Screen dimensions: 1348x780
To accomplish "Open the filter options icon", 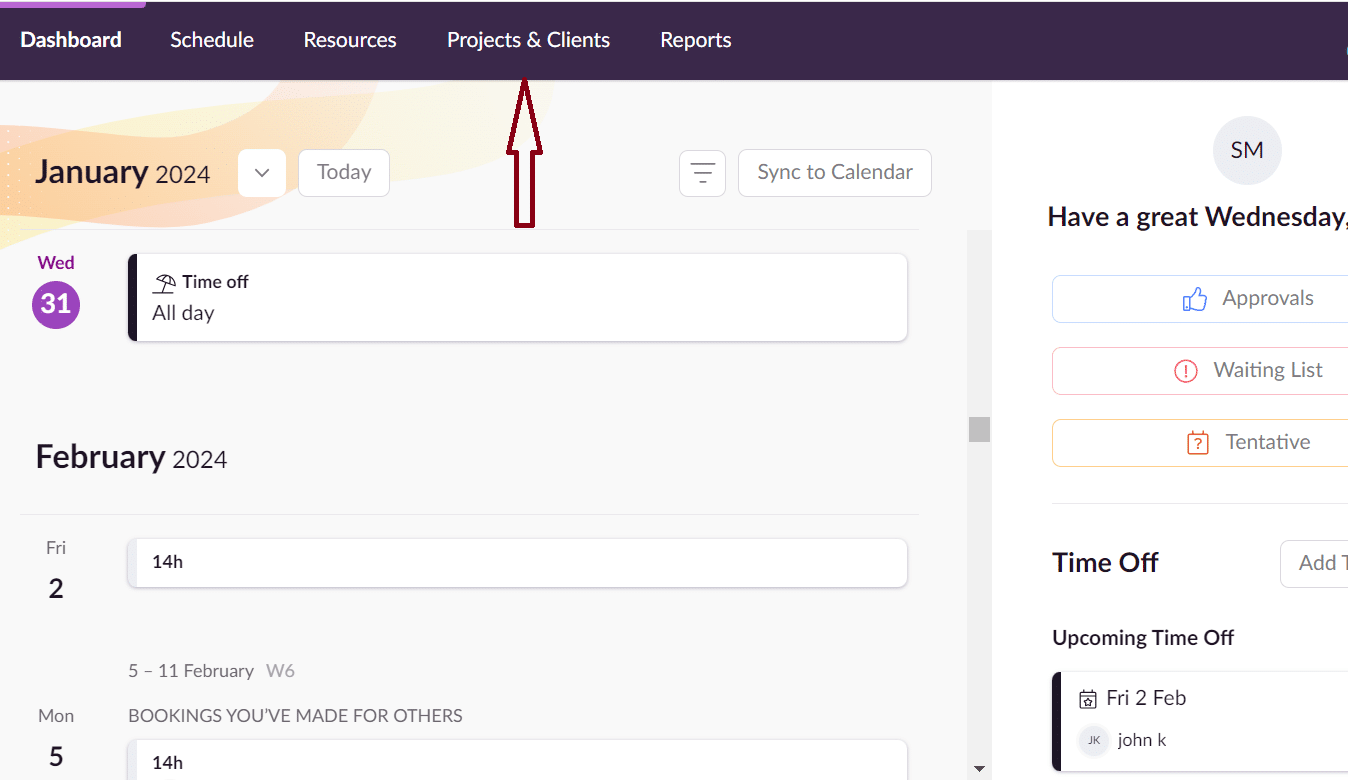I will pos(702,173).
